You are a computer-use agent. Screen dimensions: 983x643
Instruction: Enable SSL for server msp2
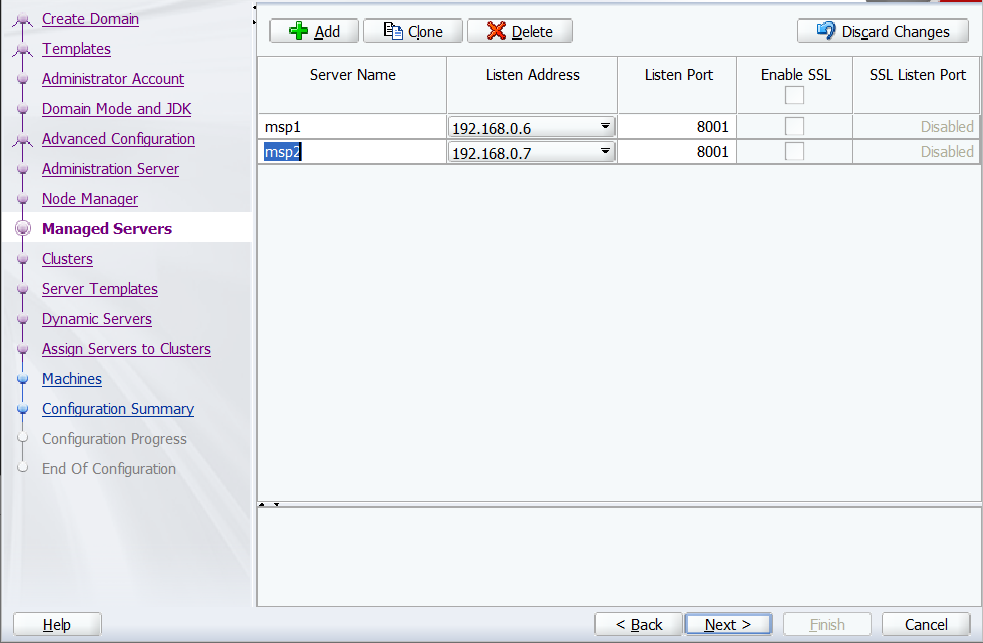tap(794, 151)
